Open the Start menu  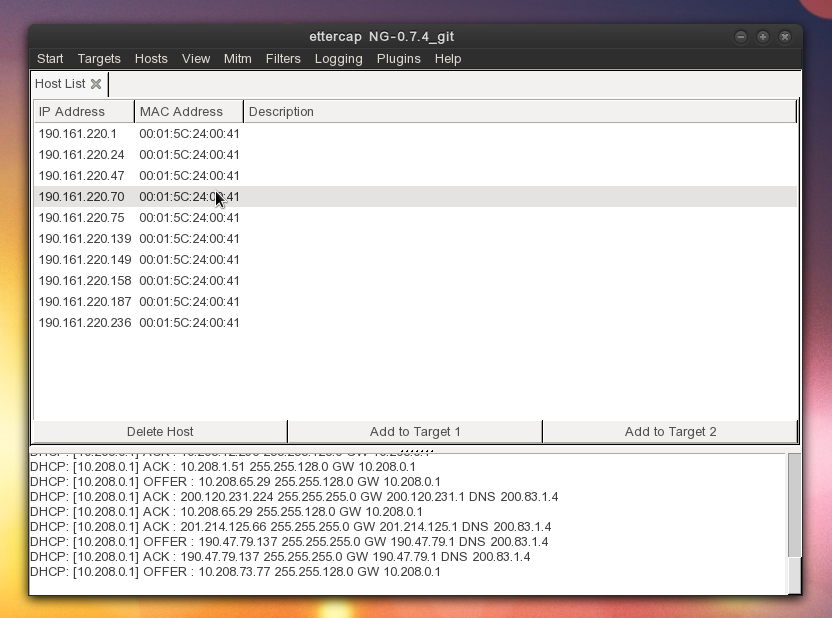click(50, 59)
